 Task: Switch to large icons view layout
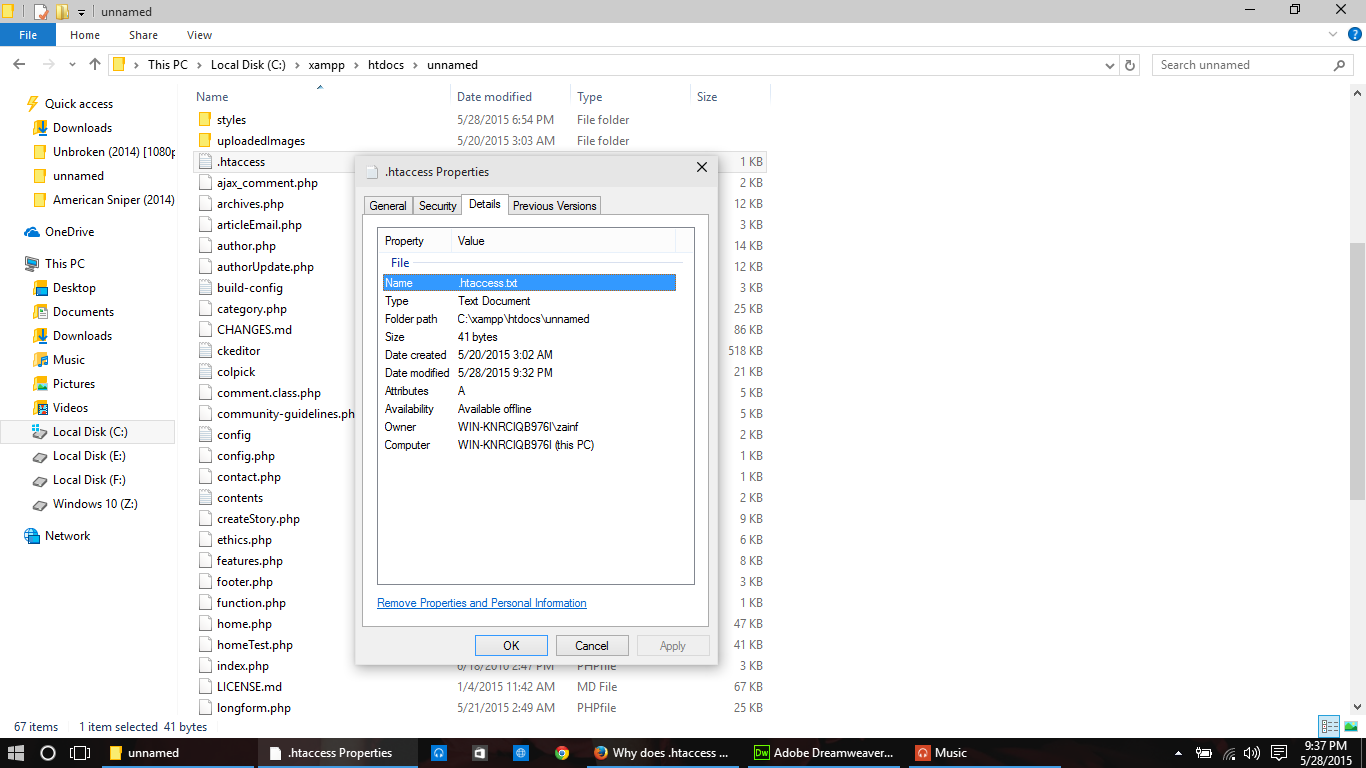coord(1351,727)
